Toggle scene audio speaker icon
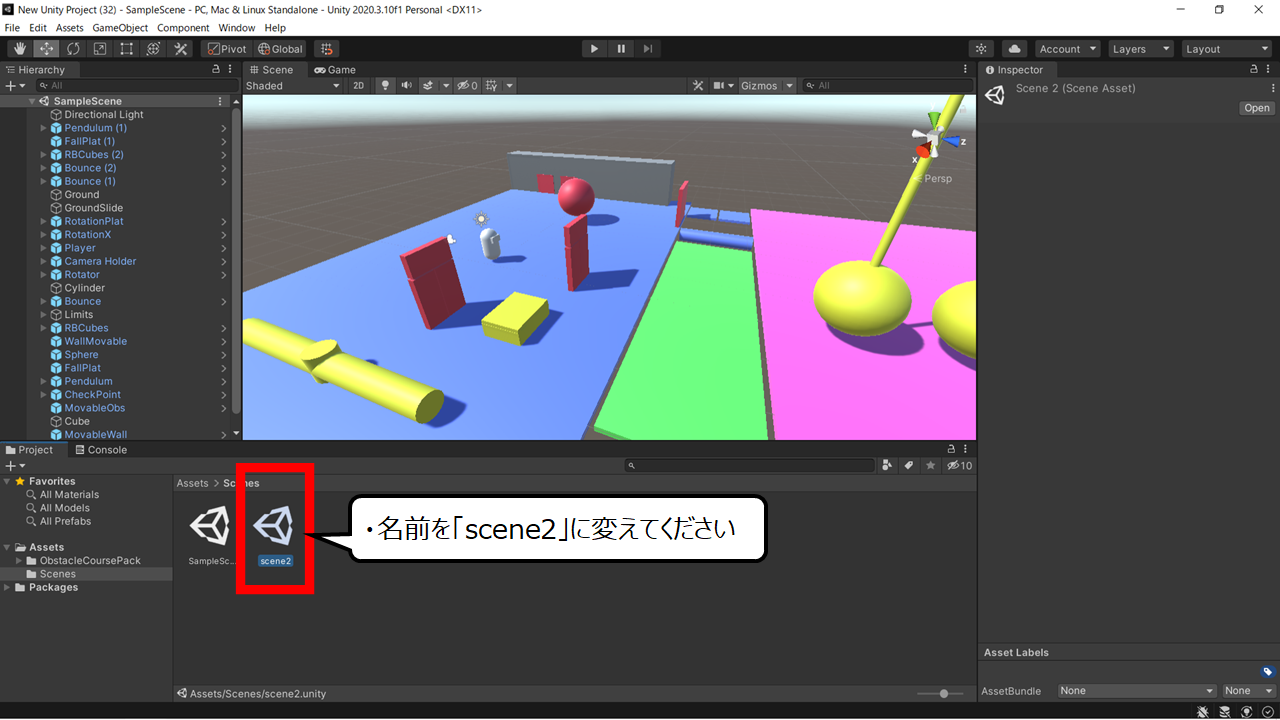 point(407,86)
